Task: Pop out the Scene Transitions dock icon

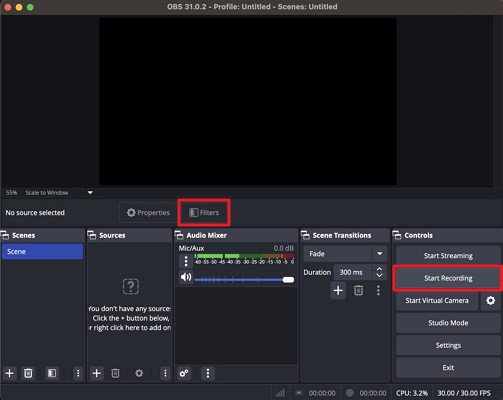Action: pos(305,235)
